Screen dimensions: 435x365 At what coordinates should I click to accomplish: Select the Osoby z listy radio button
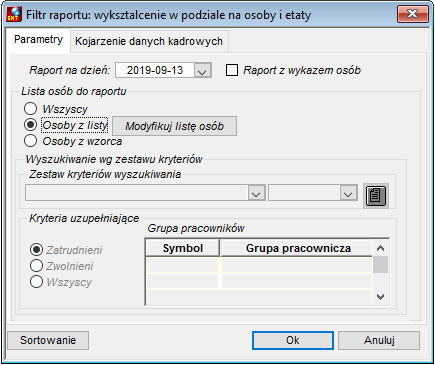click(30, 125)
